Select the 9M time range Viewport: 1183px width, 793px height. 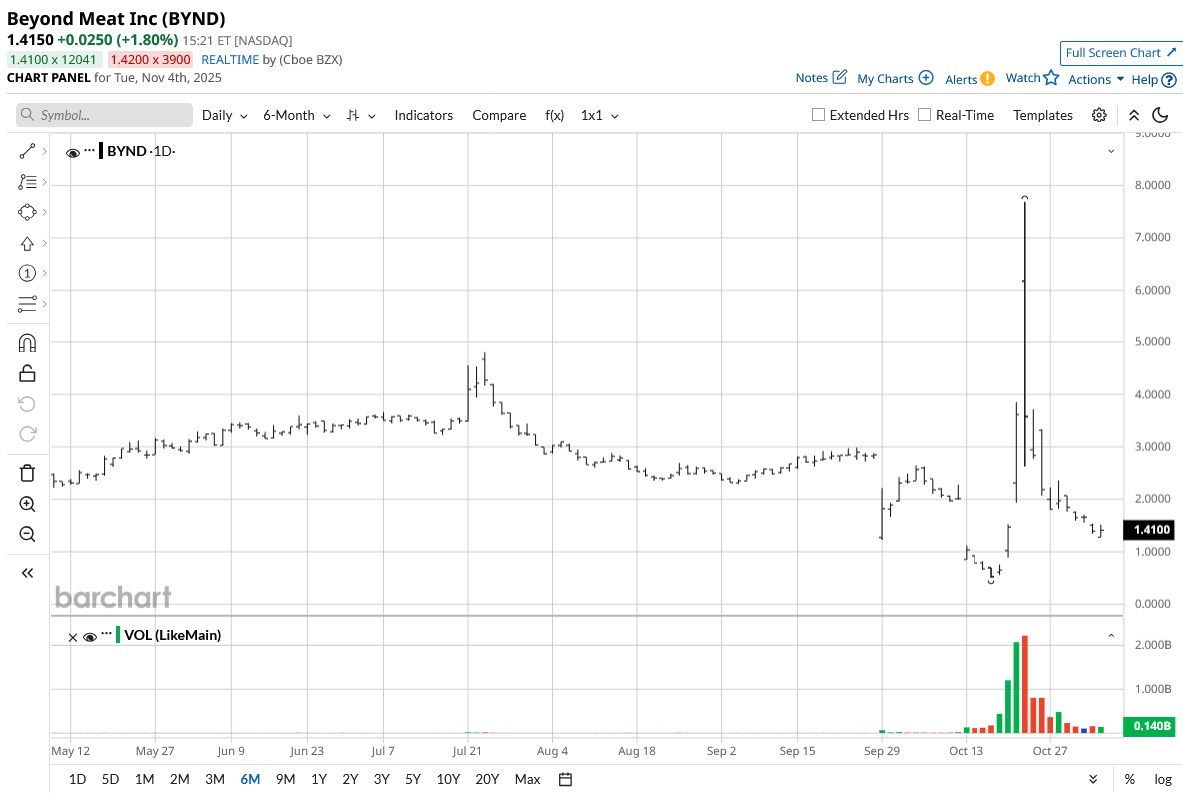[285, 779]
